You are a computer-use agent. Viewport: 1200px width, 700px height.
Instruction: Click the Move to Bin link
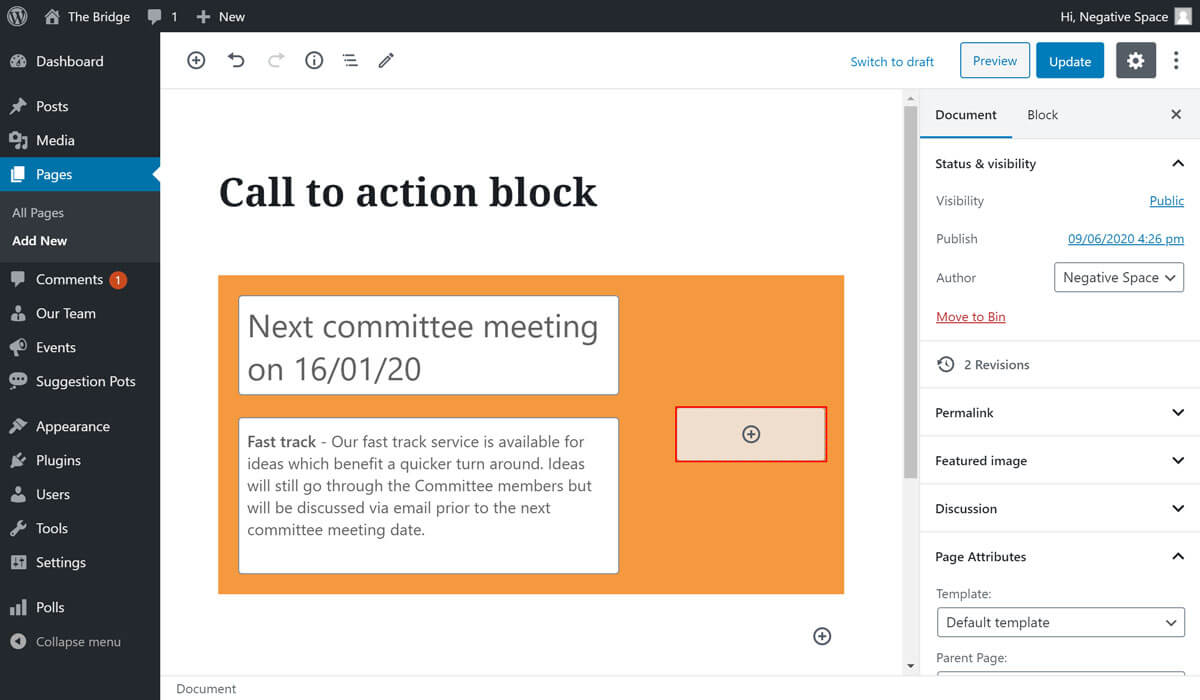point(970,317)
